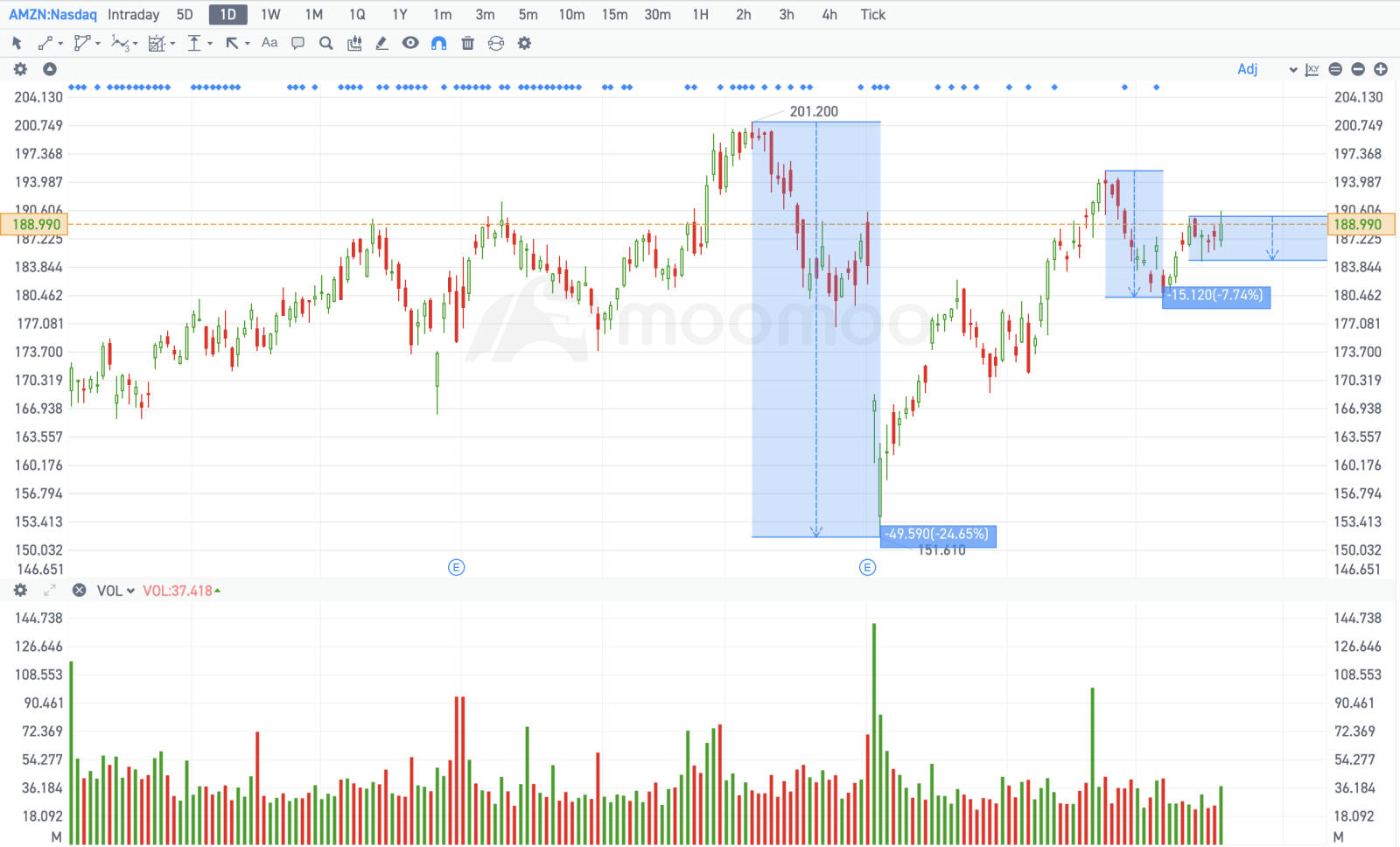
Task: Collapse the main chart indicator bar
Action: click(50, 69)
